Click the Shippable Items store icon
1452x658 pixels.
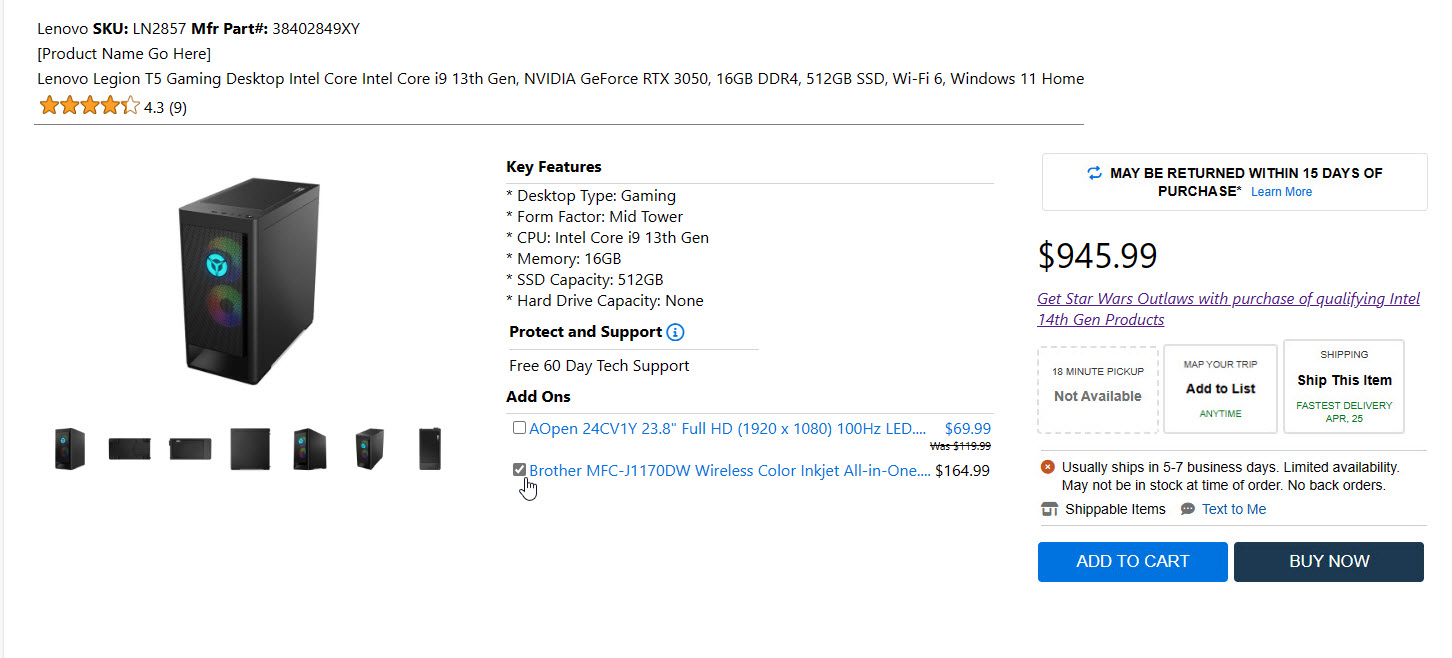tap(1049, 509)
